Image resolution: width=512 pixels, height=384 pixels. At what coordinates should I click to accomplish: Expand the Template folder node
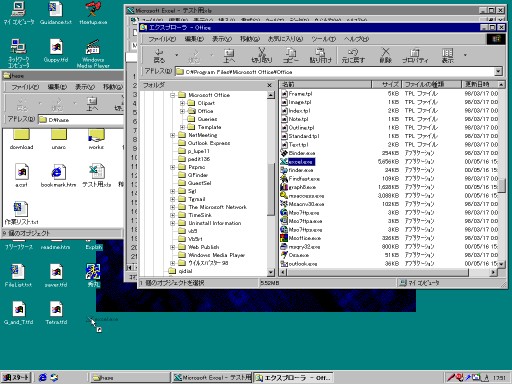(182, 127)
